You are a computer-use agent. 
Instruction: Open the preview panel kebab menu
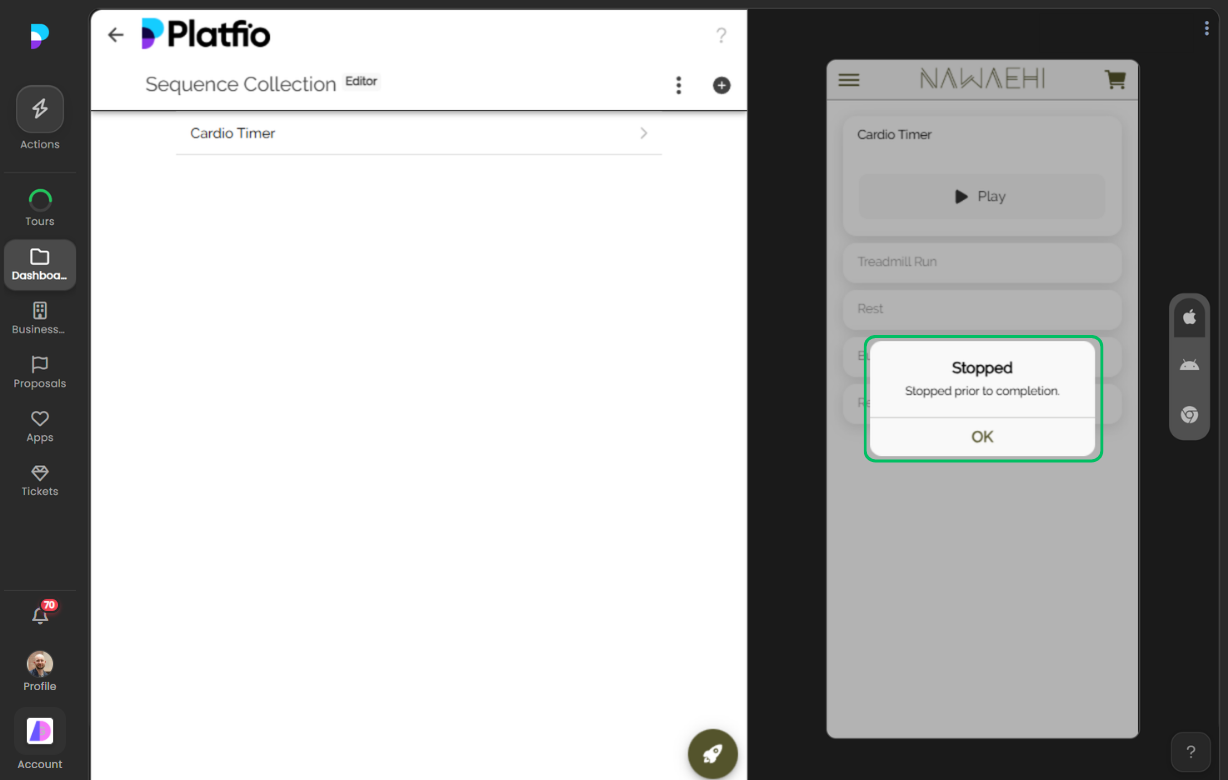click(x=1207, y=29)
